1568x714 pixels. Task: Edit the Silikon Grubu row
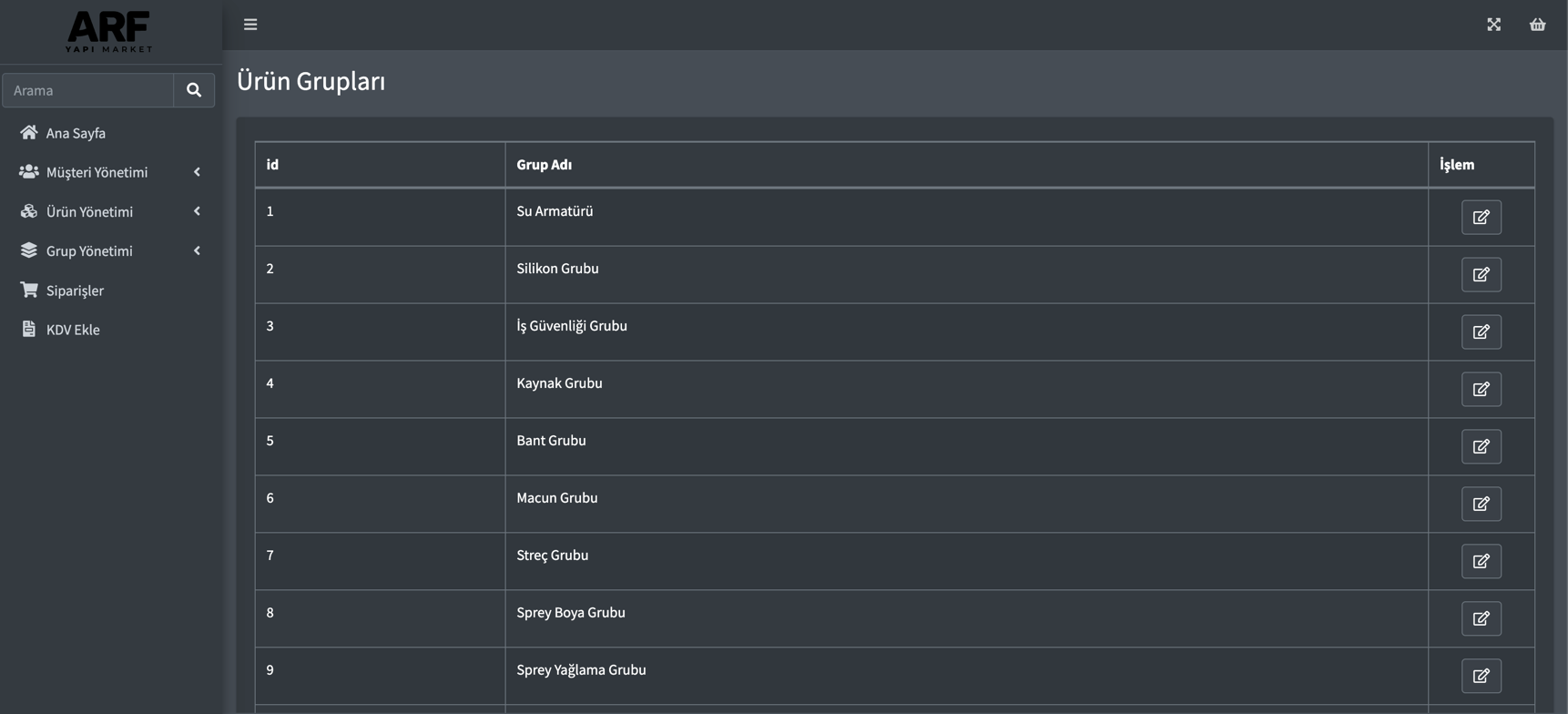pyautogui.click(x=1481, y=275)
